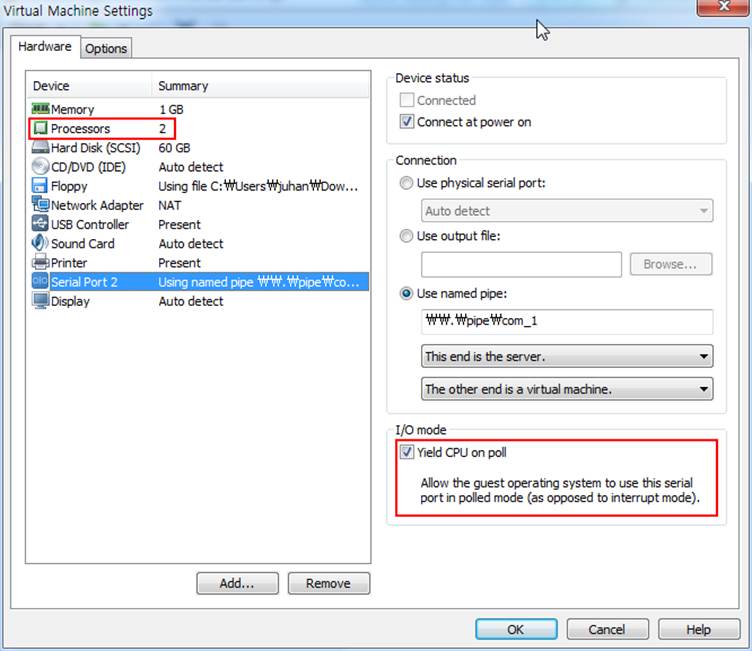The width and height of the screenshot is (752, 651).
Task: Click the Browse... button
Action: pyautogui.click(x=670, y=264)
